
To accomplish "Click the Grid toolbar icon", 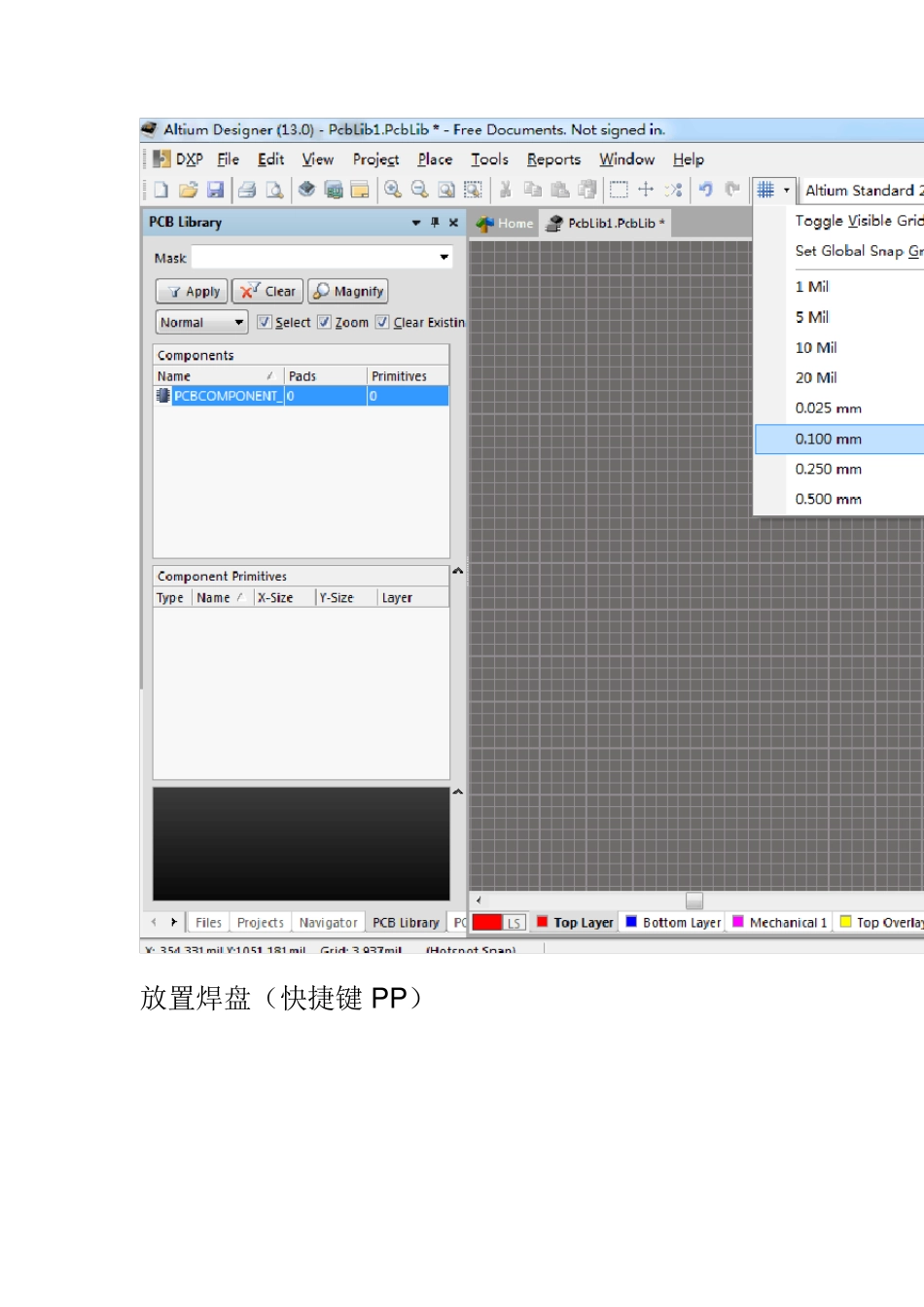I will tap(766, 190).
